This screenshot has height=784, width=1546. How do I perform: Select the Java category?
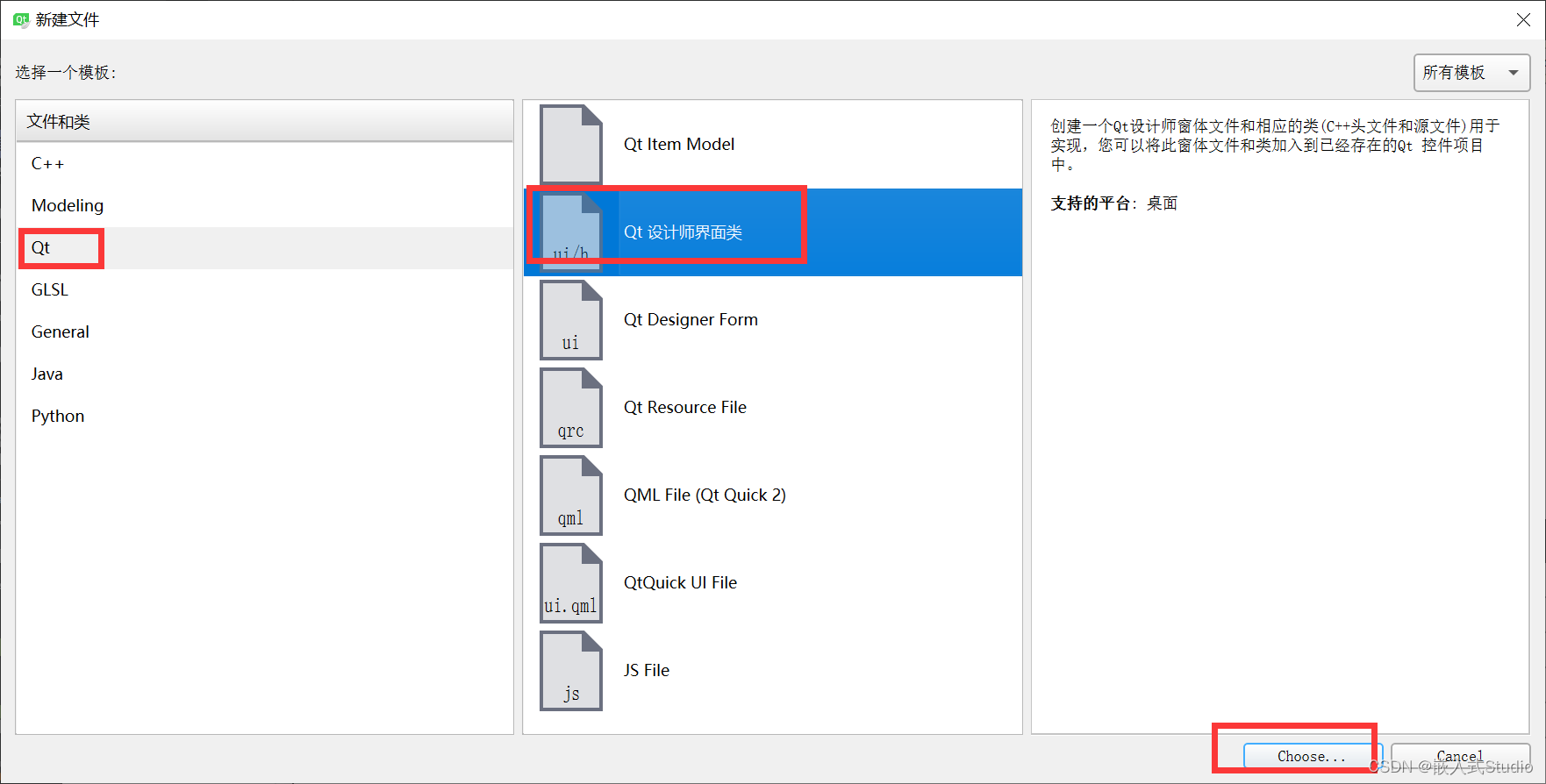click(x=264, y=374)
